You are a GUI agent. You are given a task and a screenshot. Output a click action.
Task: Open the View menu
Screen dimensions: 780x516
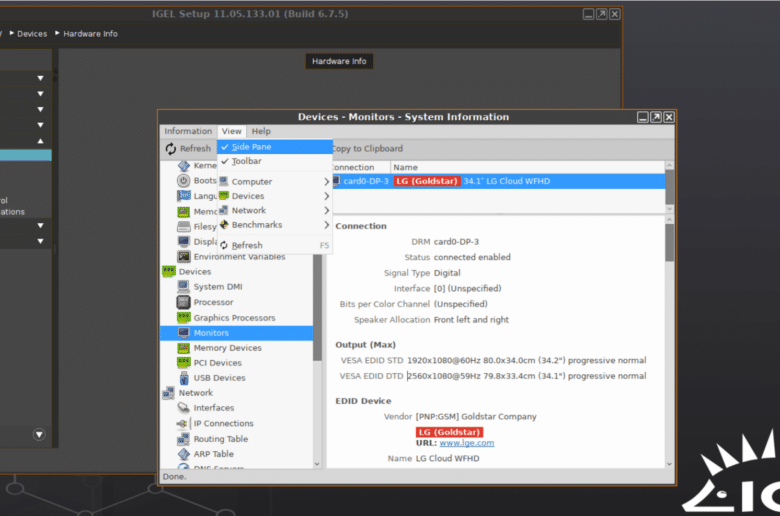[x=231, y=131]
